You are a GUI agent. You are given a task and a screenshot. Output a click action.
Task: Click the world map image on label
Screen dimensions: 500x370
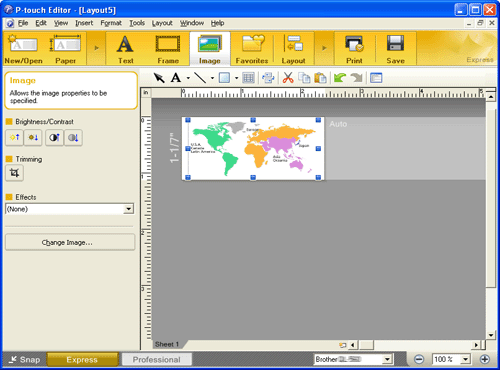coord(253,149)
